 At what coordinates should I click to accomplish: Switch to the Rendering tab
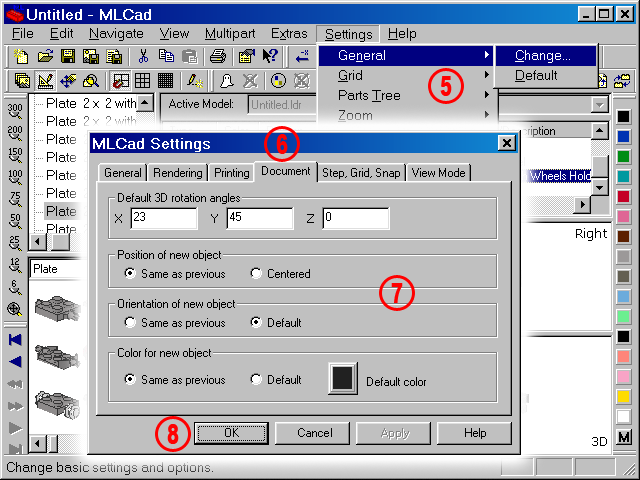coord(178,173)
